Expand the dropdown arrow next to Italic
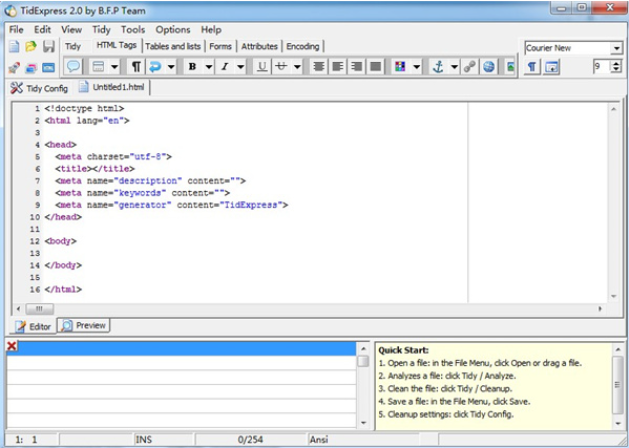Screen dimensions: 629x448 pyautogui.click(x=241, y=67)
